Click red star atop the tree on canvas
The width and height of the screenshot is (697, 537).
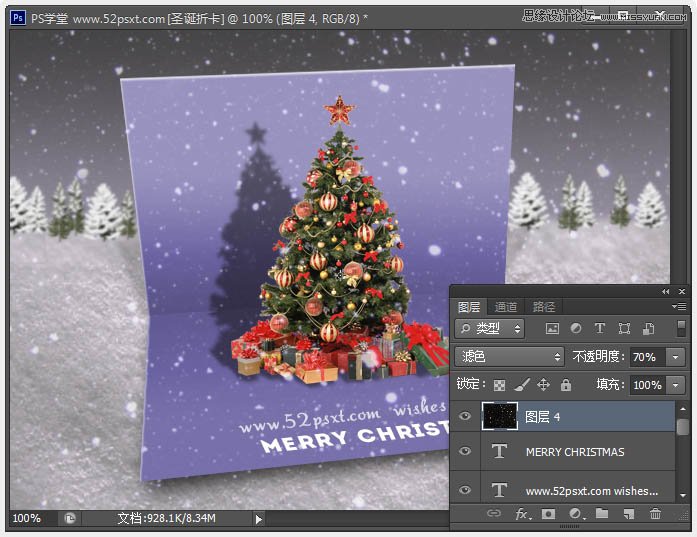click(339, 110)
